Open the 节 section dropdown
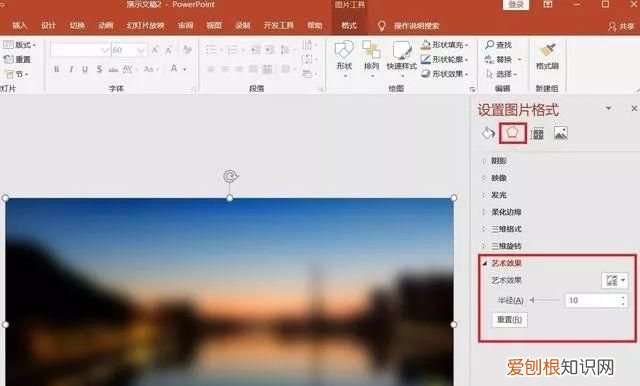Screen dimensions: 640x386 [x=16, y=74]
